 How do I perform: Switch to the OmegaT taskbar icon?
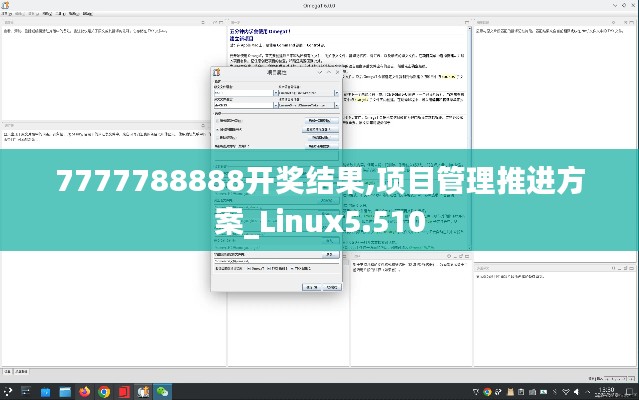[x=143, y=392]
